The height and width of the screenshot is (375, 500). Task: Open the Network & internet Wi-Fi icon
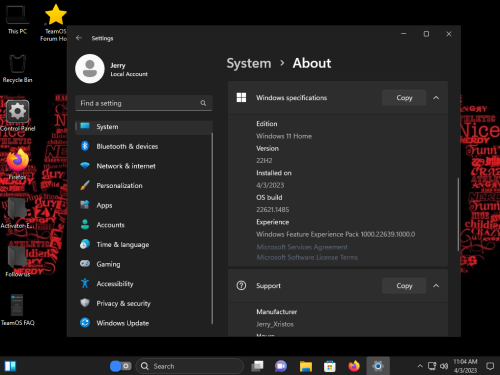pos(85,166)
